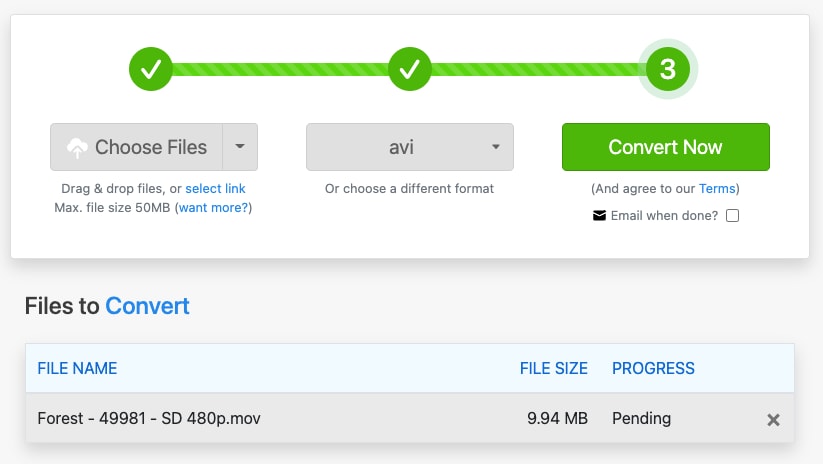Click the Choose Files button
The image size is (823, 464).
click(136, 147)
